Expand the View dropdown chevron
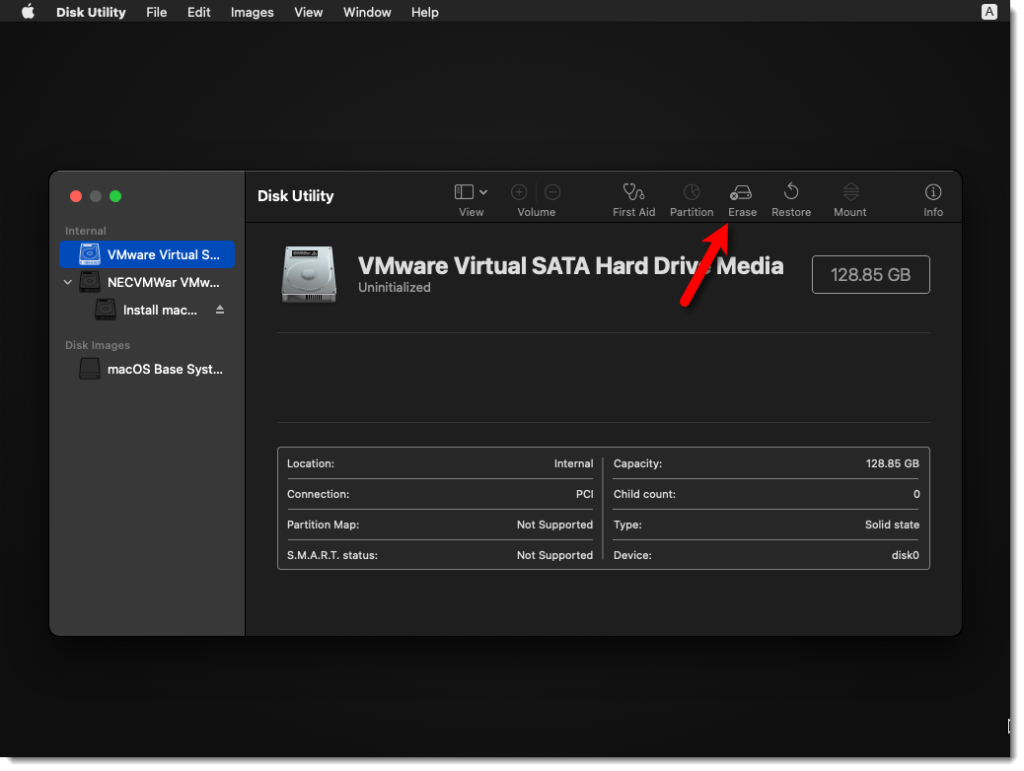 pos(483,193)
